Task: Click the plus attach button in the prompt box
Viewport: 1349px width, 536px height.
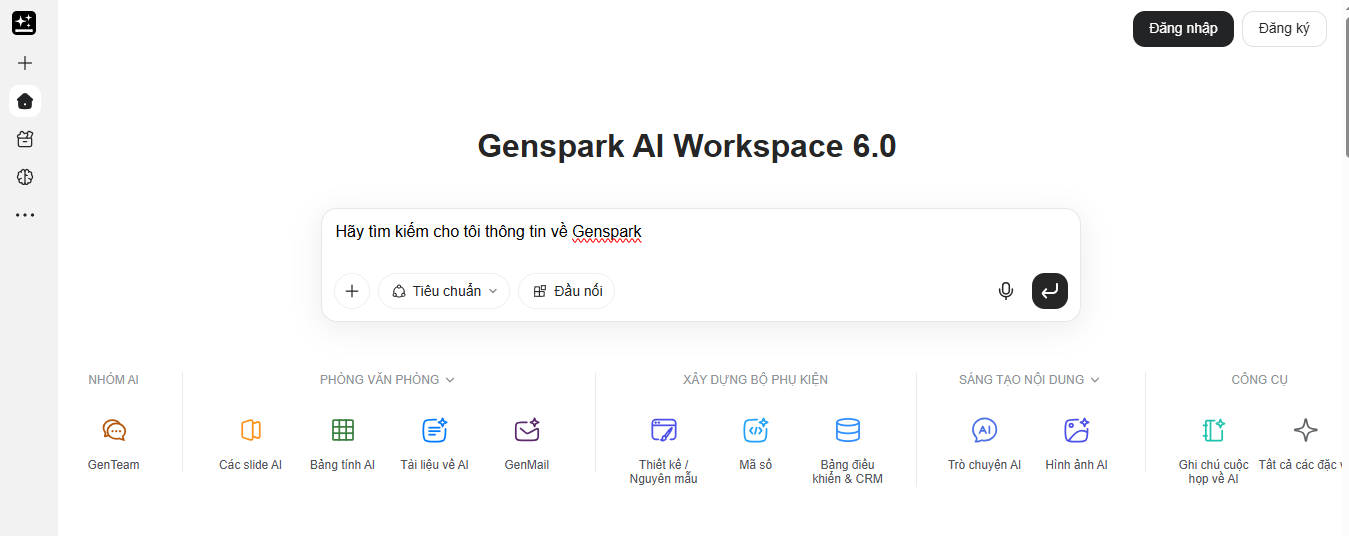Action: click(352, 291)
